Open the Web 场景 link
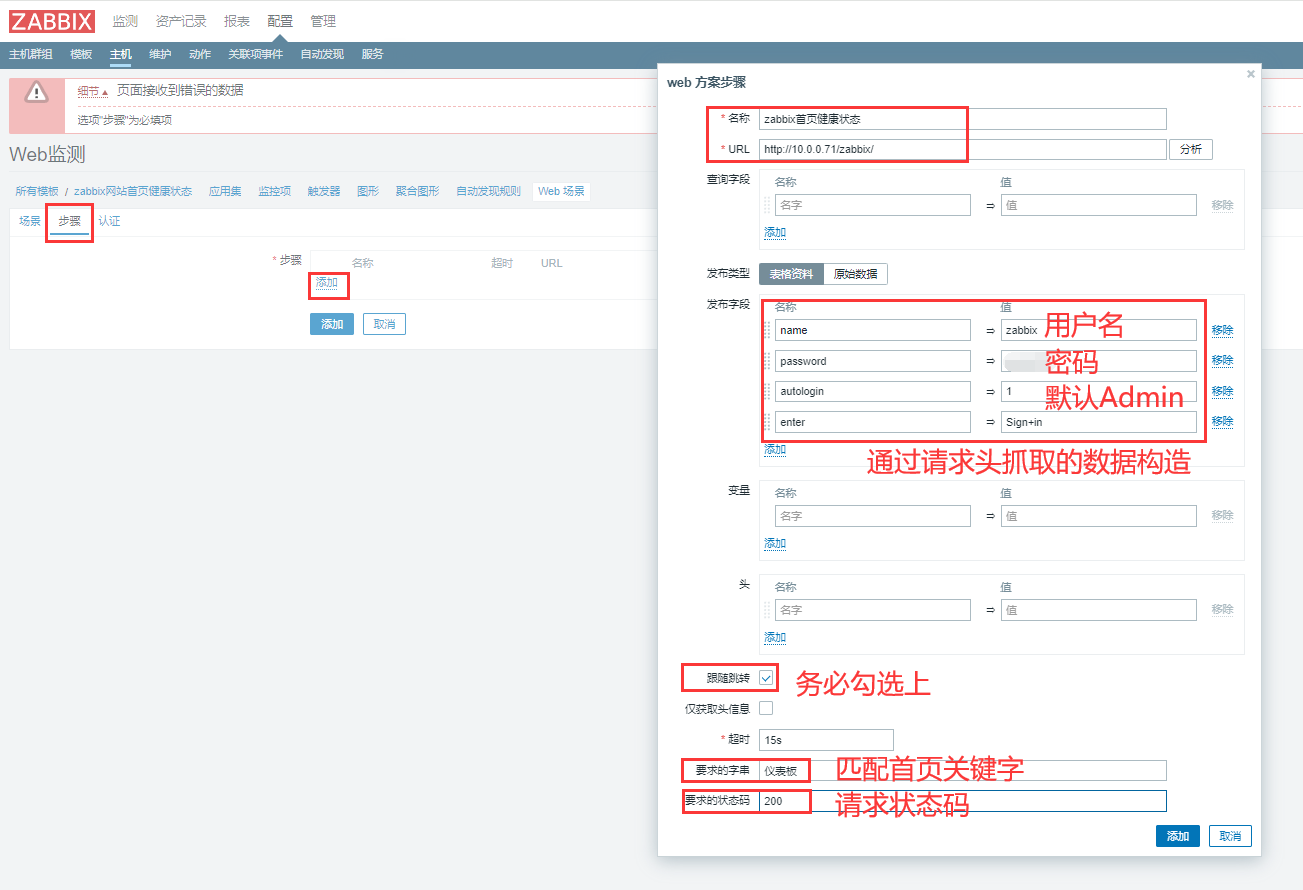The height and width of the screenshot is (890, 1303). coord(561,191)
